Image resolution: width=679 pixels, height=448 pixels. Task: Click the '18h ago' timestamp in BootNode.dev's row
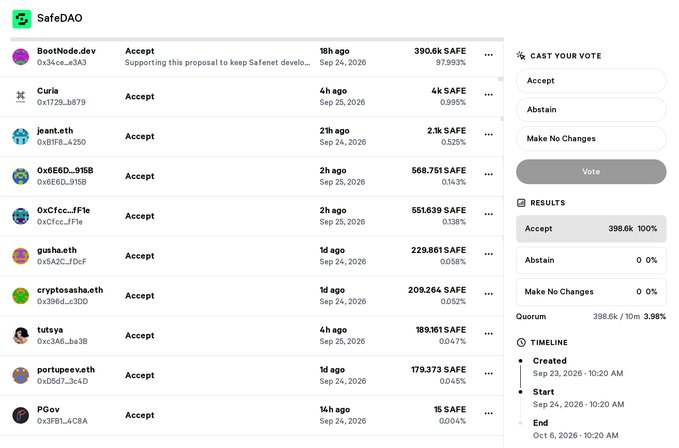[334, 51]
